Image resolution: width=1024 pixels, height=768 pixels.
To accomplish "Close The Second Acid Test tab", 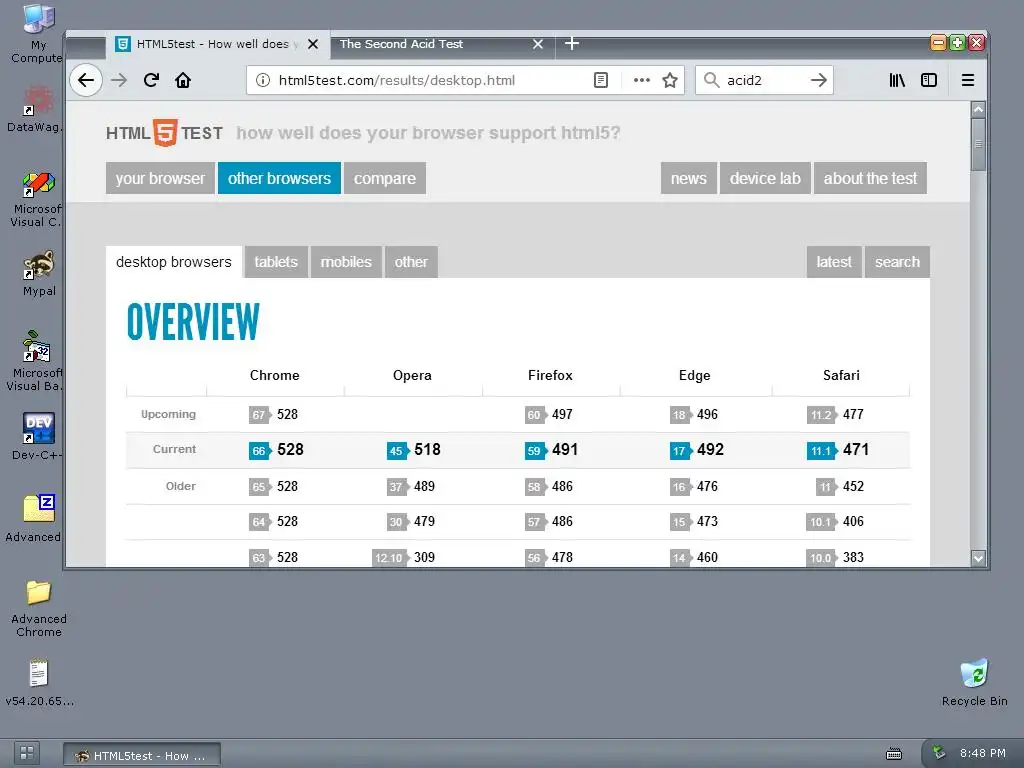I will (x=537, y=44).
